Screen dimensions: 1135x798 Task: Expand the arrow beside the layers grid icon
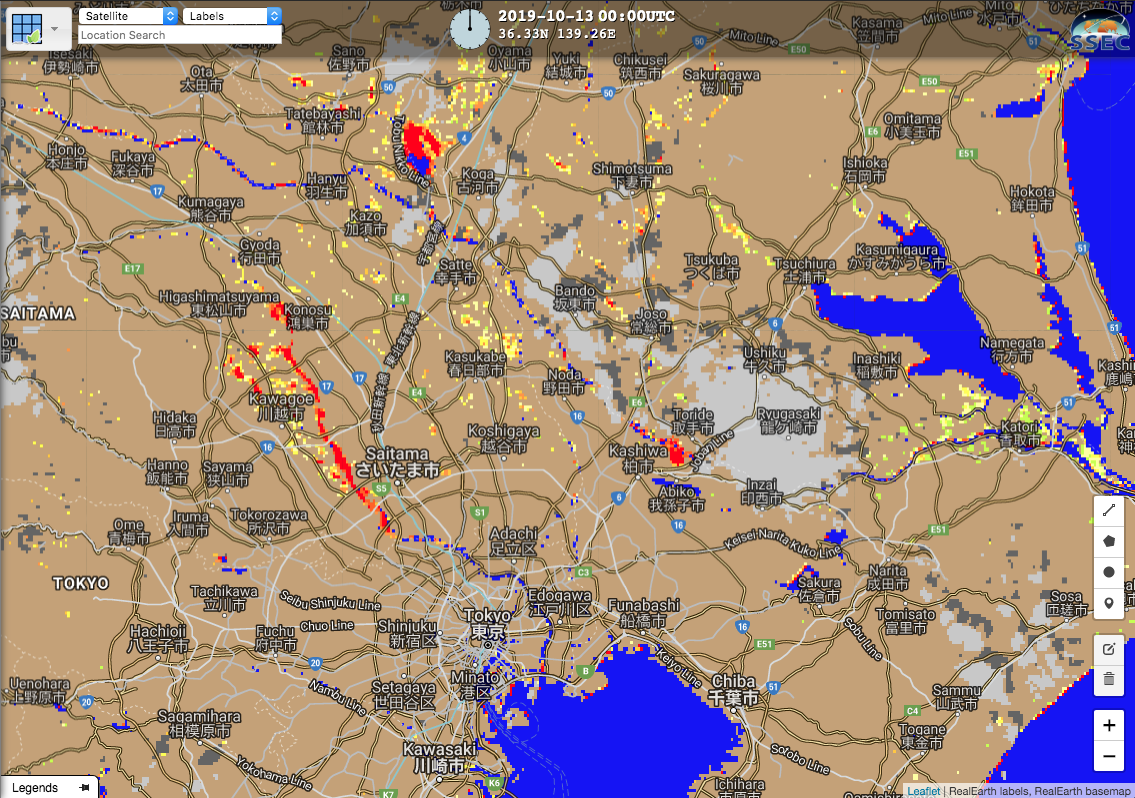tap(56, 29)
